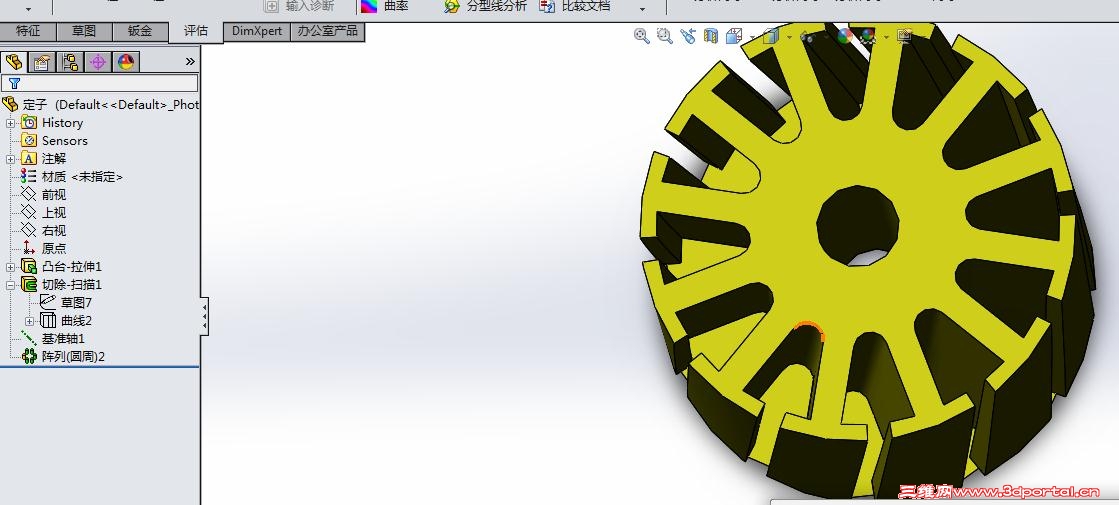Click the center shaft hole of the model
Image resolution: width=1119 pixels, height=505 pixels.
pyautogui.click(x=857, y=226)
